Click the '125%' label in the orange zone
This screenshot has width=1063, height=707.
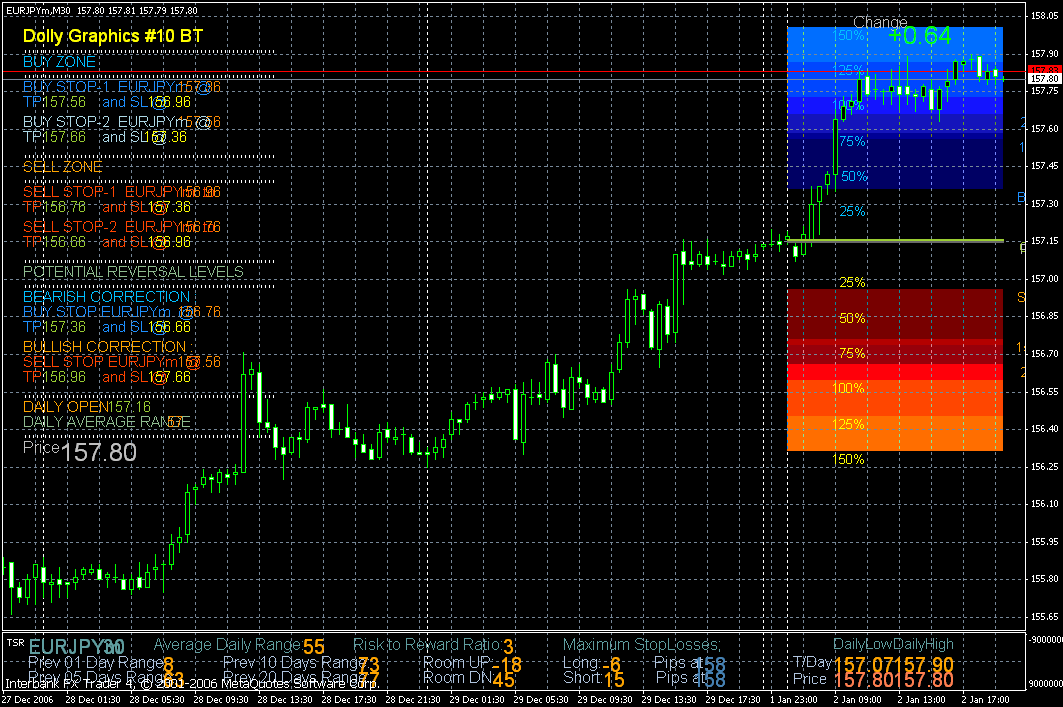pyautogui.click(x=848, y=424)
